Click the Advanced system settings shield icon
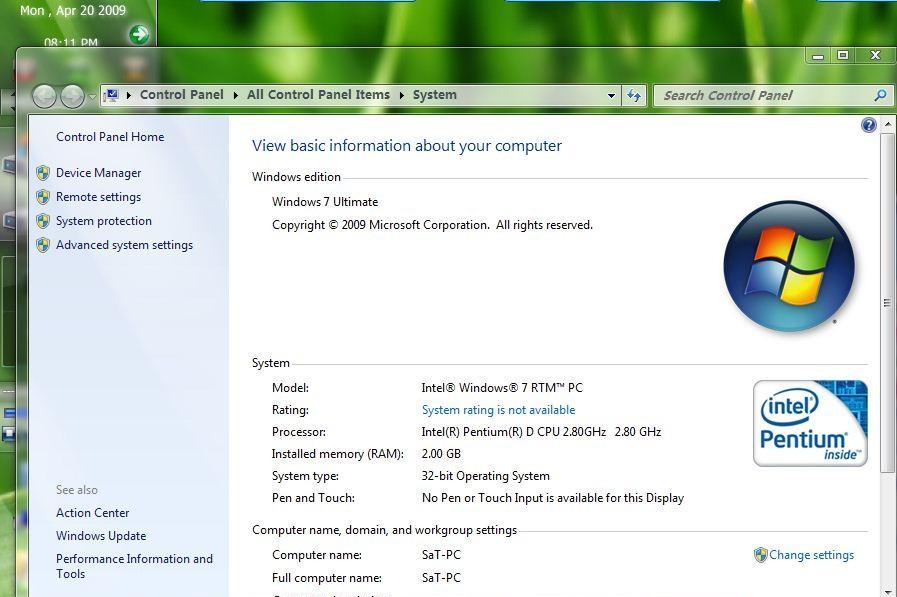The height and width of the screenshot is (597, 897). point(43,245)
